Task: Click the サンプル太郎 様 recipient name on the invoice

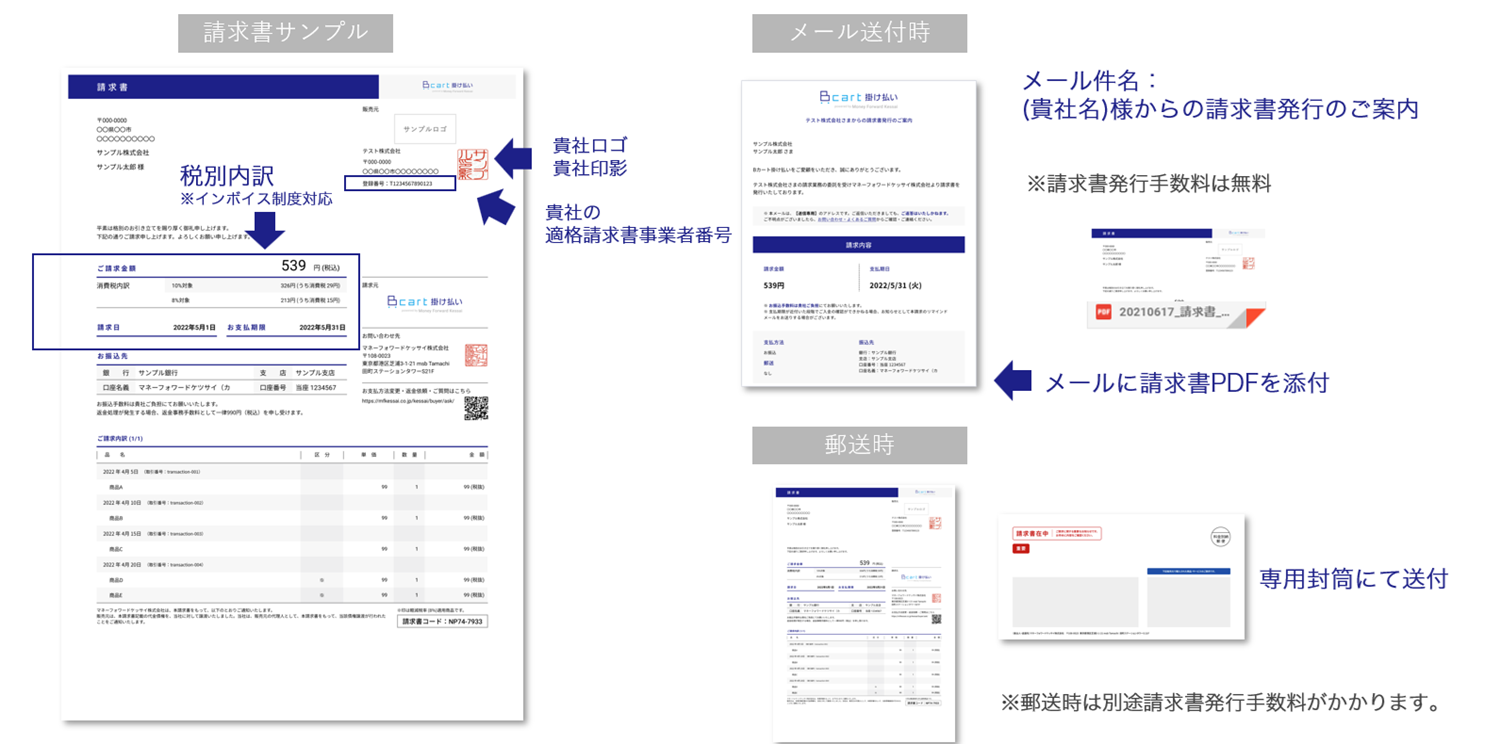Action: [120, 166]
